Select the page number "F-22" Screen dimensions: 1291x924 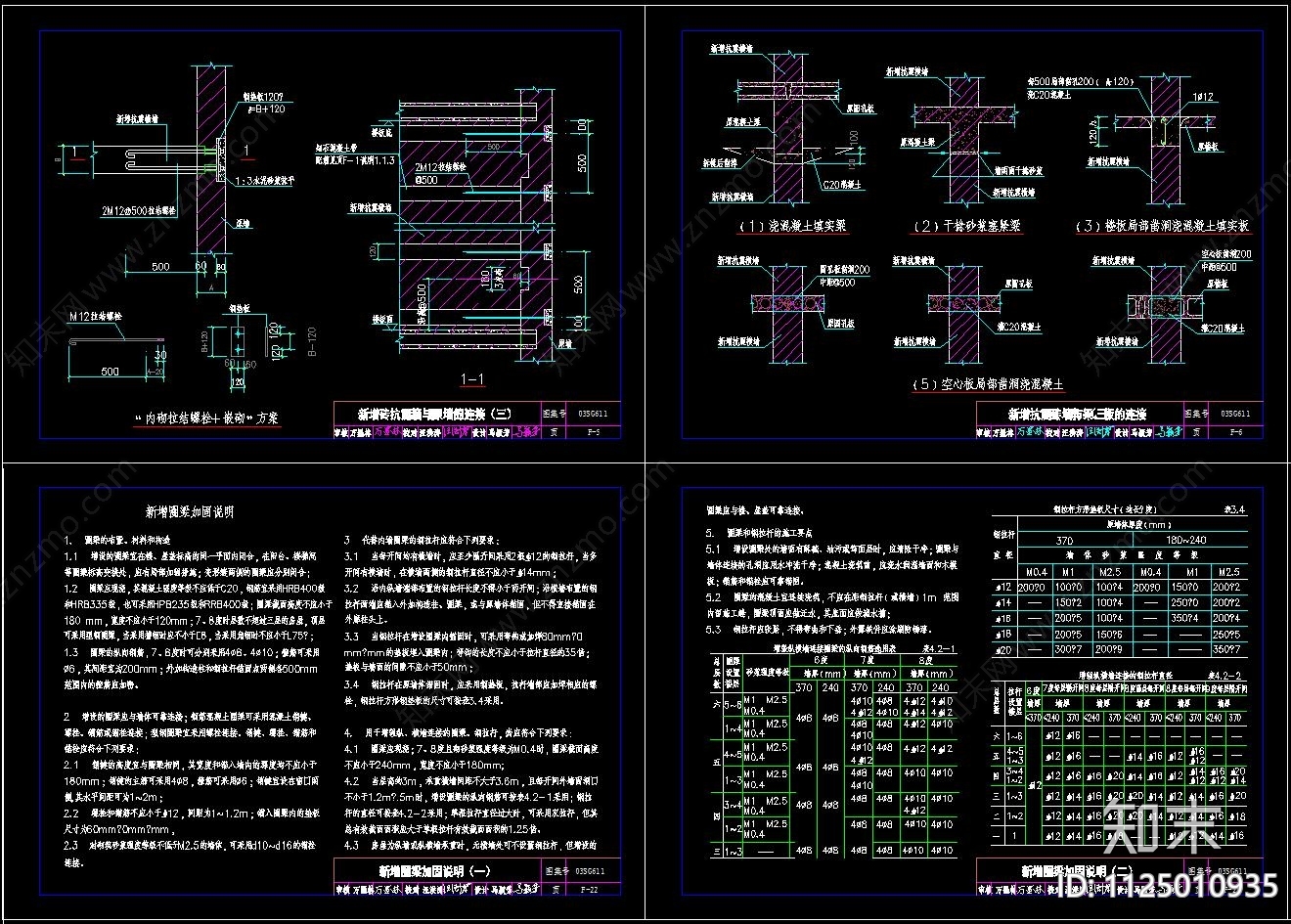pos(589,890)
